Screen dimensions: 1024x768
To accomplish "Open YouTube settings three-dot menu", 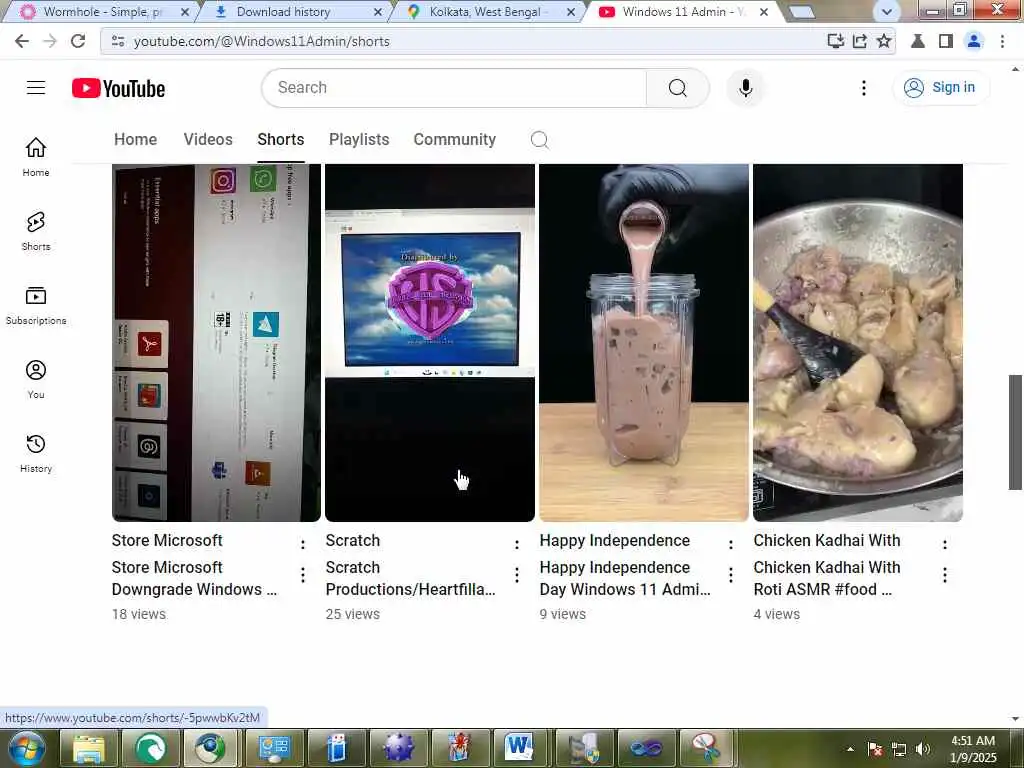I will pyautogui.click(x=863, y=88).
